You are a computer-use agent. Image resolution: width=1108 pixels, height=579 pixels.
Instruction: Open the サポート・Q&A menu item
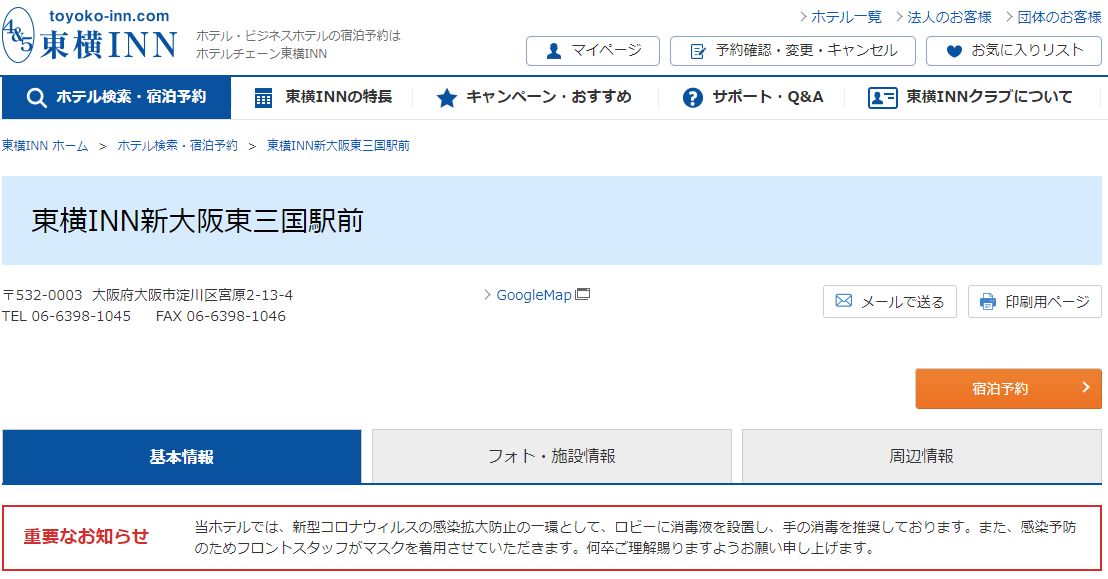[x=753, y=98]
